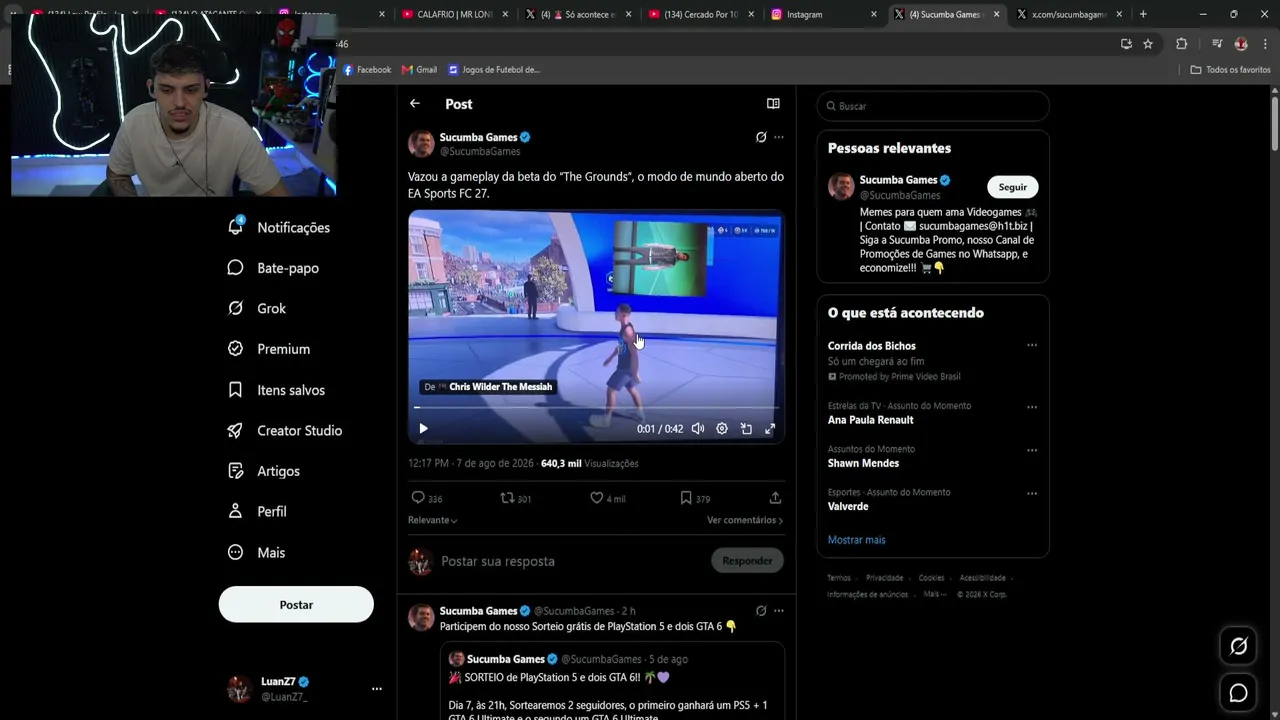Screen dimensions: 1280x720
Task: Switch to the x.com/sucumbagame browser tab
Action: (x=1070, y=14)
